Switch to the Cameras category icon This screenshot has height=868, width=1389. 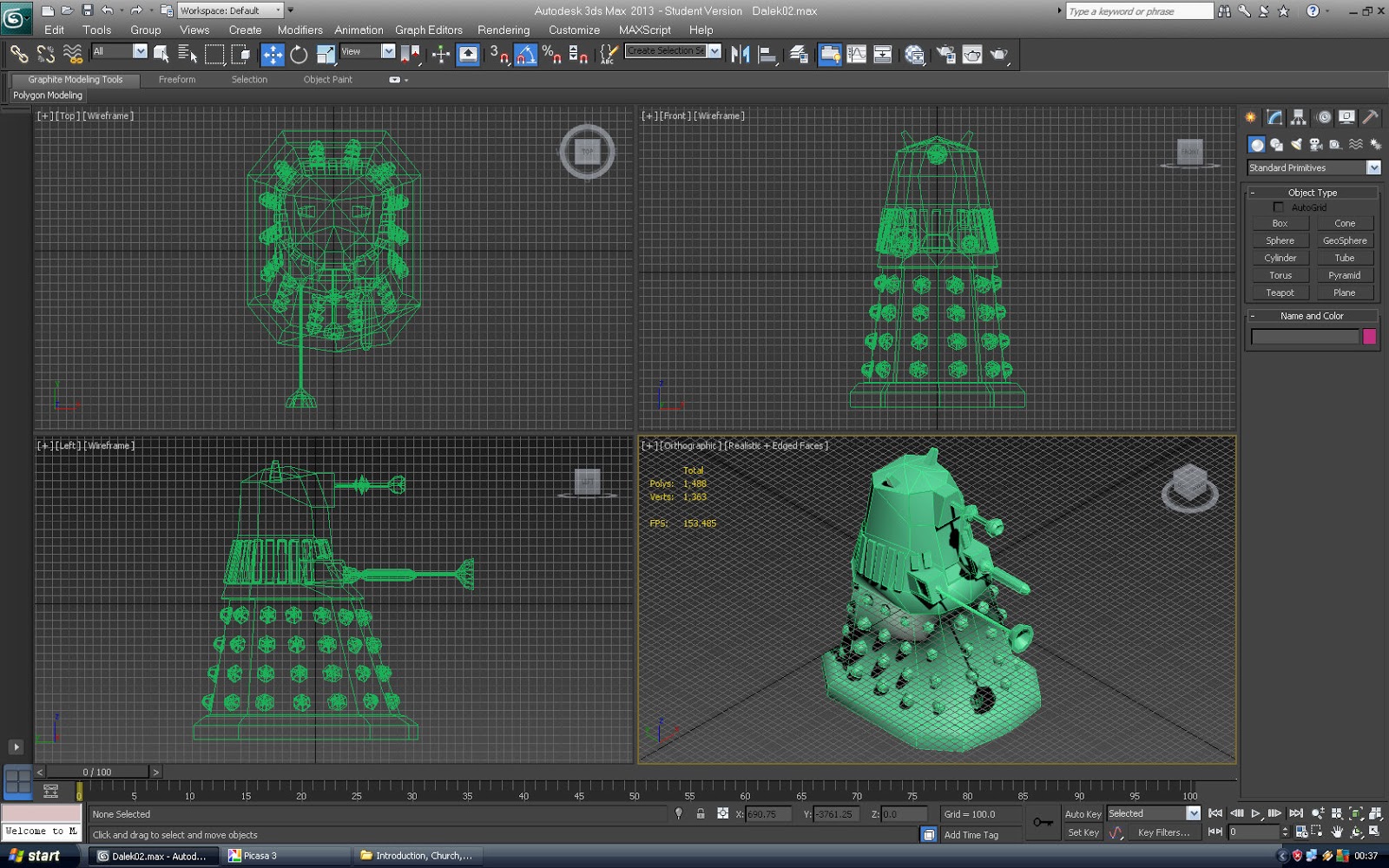(x=1316, y=144)
